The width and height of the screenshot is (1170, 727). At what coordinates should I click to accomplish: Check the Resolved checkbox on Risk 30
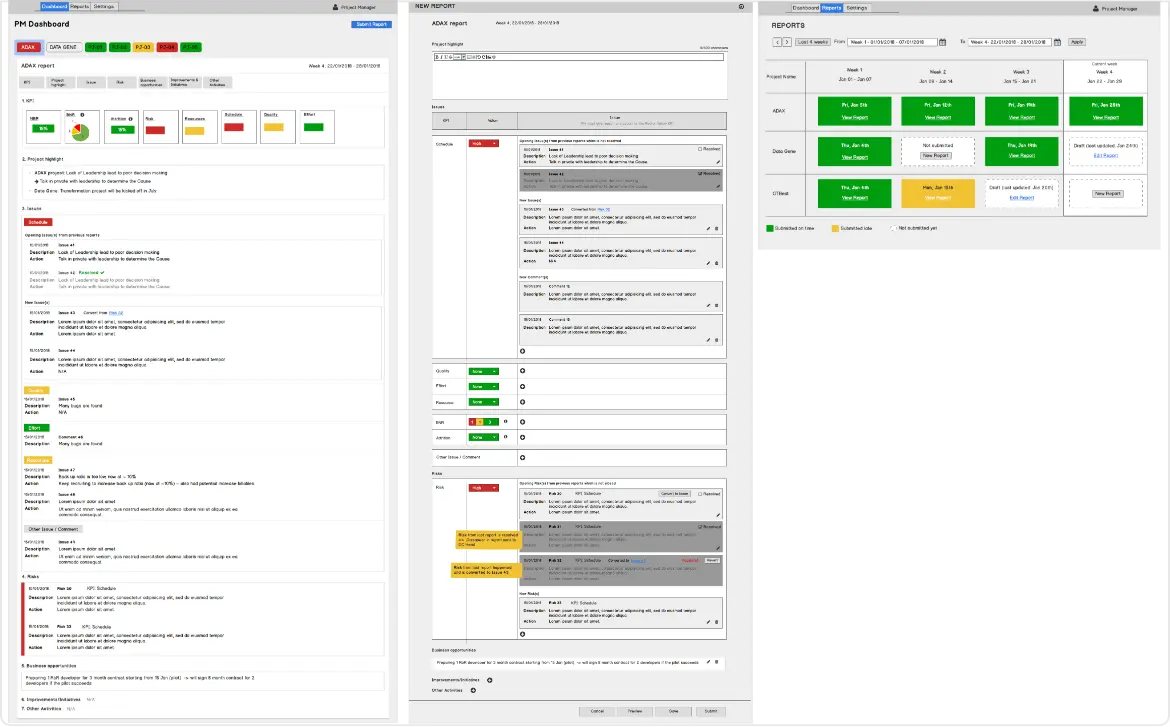(x=699, y=493)
